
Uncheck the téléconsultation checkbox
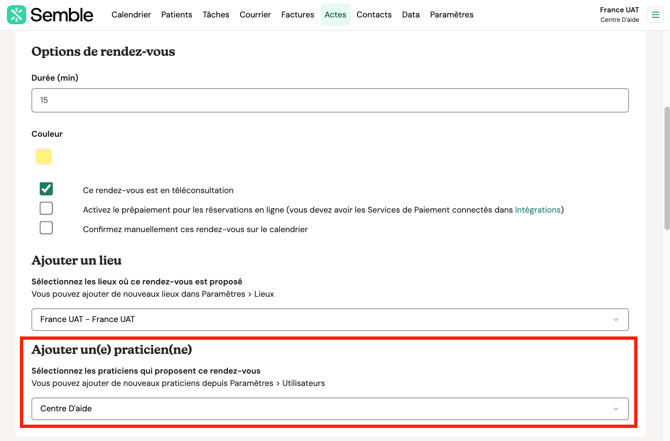tap(46, 189)
